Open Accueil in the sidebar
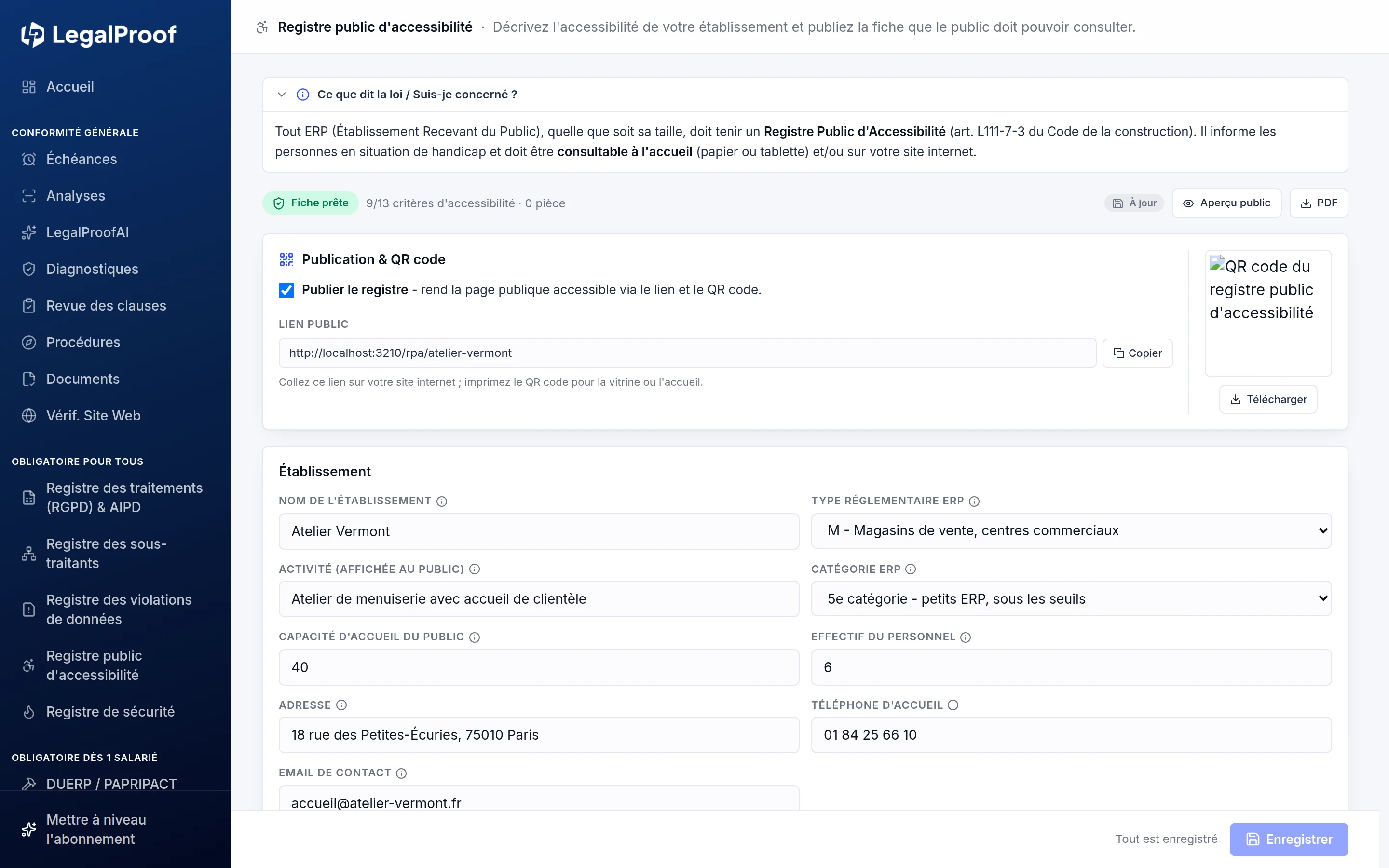The image size is (1389, 868). click(x=115, y=87)
